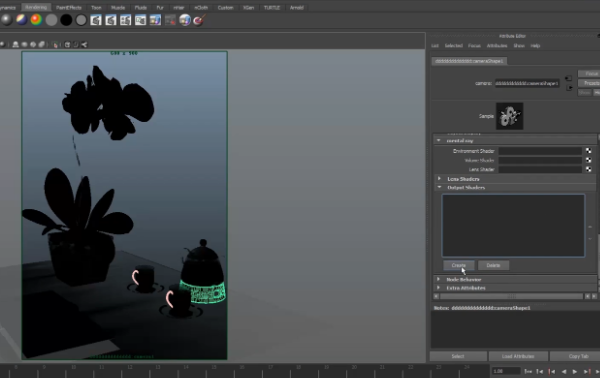This screenshot has height=378, width=600.
Task: Click the Attribute Editor horizontal scrollbar handle
Action: (512, 296)
